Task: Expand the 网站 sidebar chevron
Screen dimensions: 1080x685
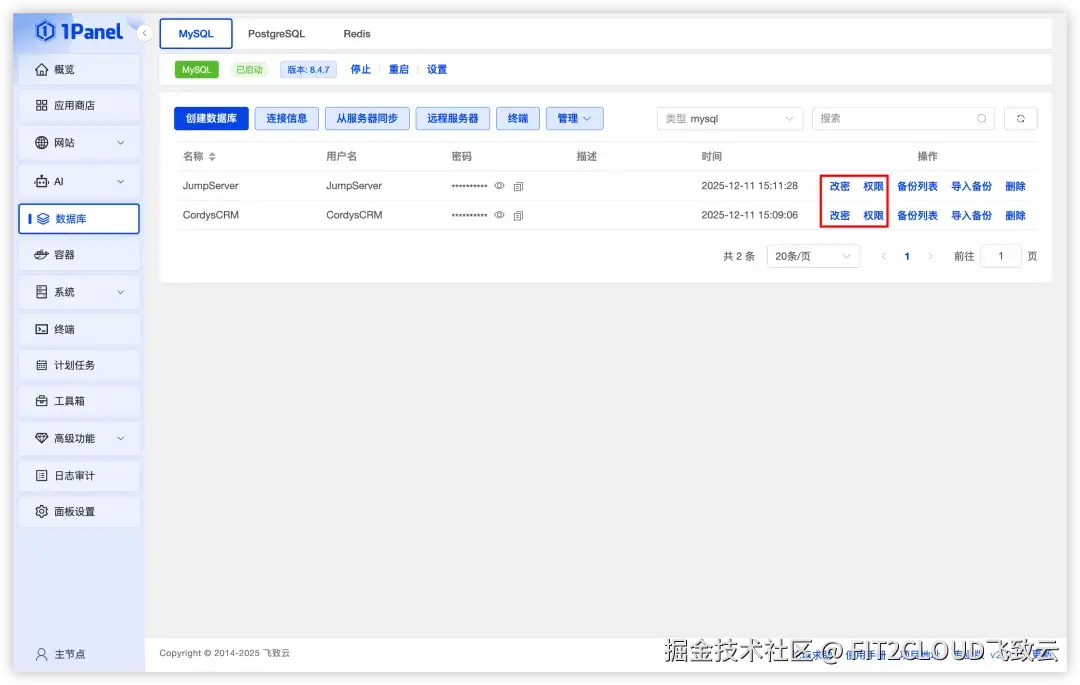Action: (121, 143)
